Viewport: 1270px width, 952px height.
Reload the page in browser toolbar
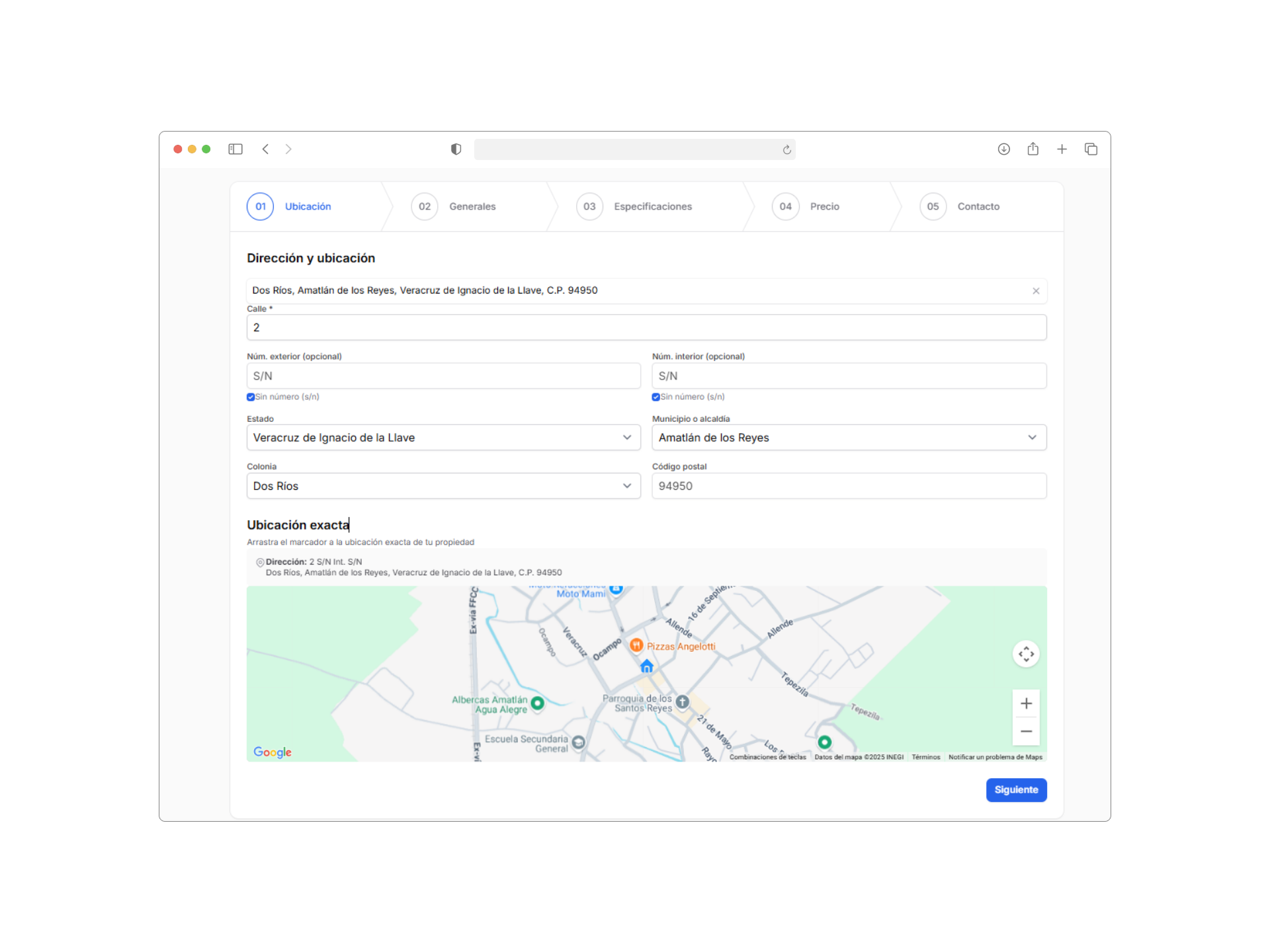[786, 149]
